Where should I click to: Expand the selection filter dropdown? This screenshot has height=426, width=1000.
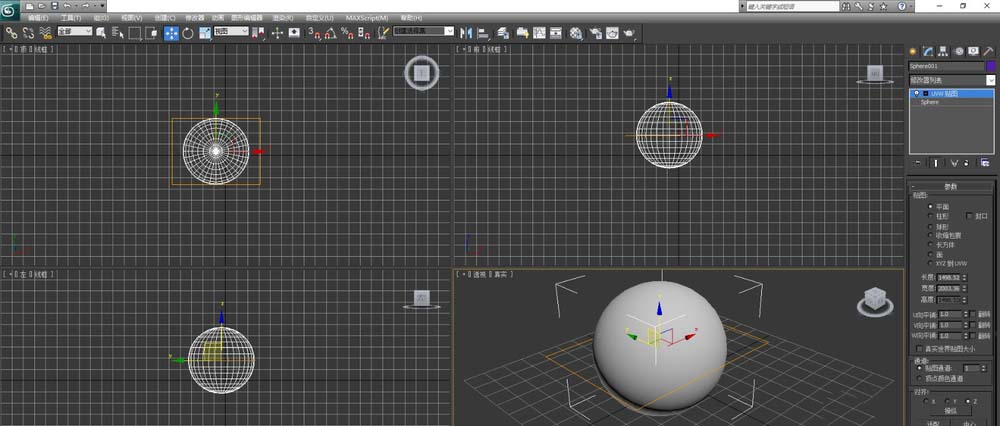click(x=74, y=32)
